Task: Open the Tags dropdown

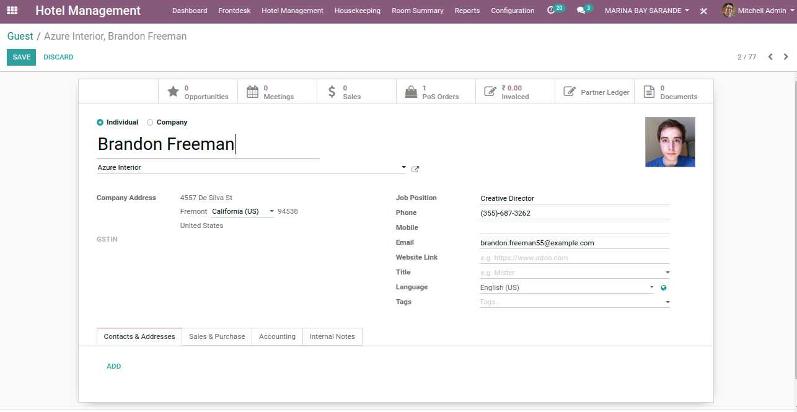Action: coord(667,302)
